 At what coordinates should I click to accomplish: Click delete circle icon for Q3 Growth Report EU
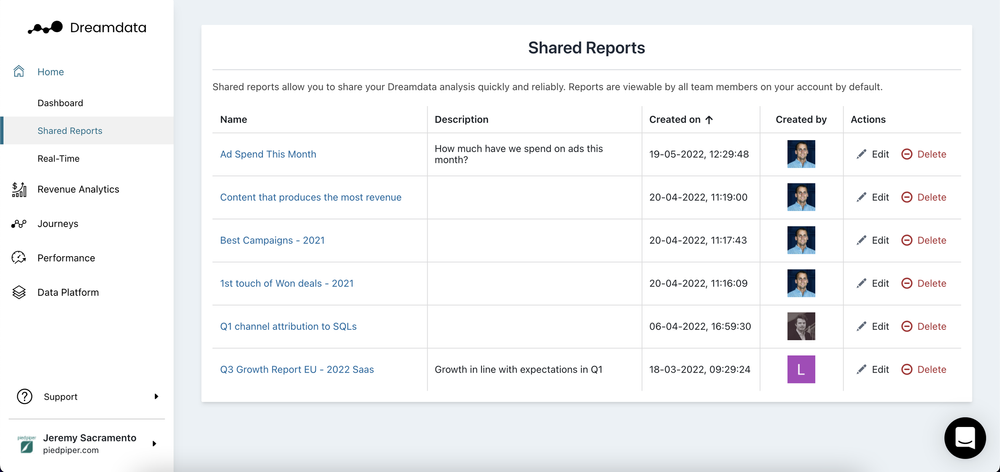pos(907,369)
